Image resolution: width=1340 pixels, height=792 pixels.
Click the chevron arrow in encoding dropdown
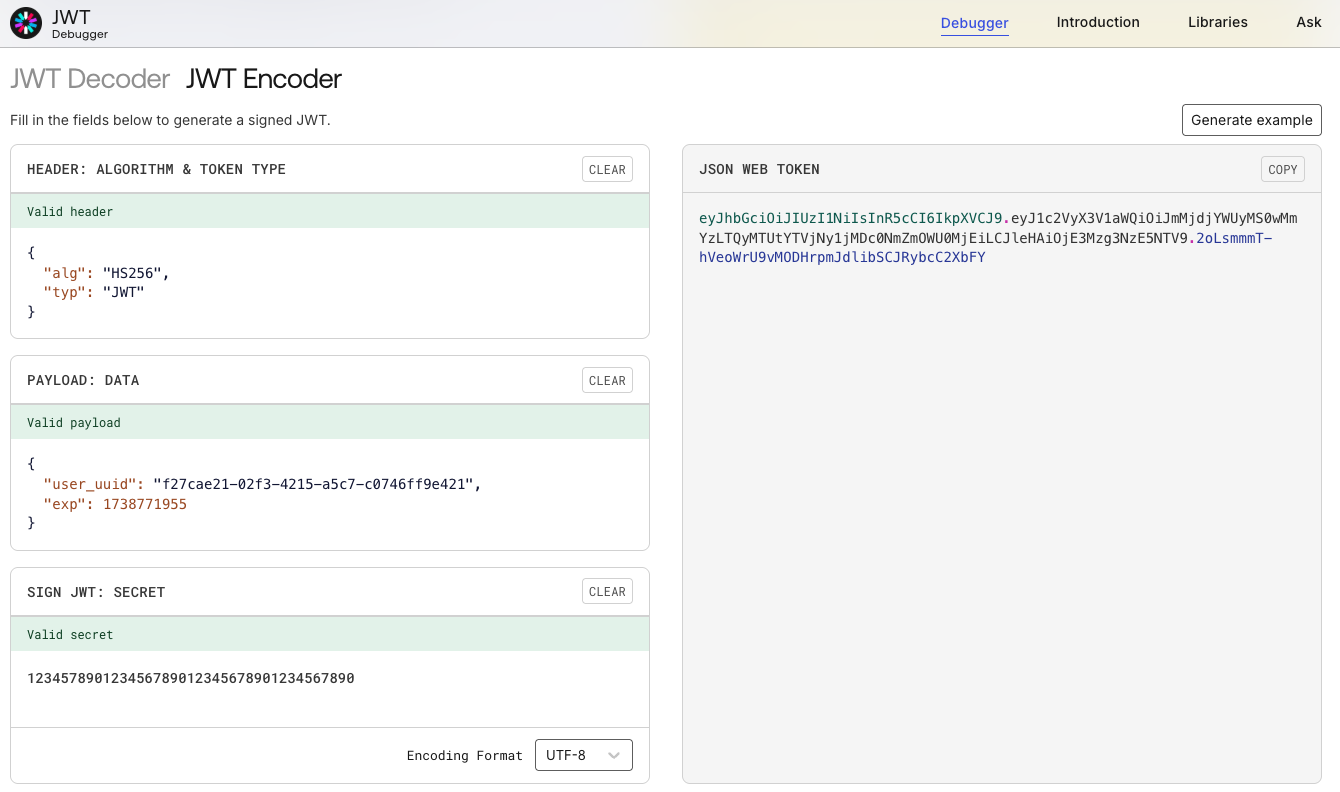pyautogui.click(x=615, y=756)
